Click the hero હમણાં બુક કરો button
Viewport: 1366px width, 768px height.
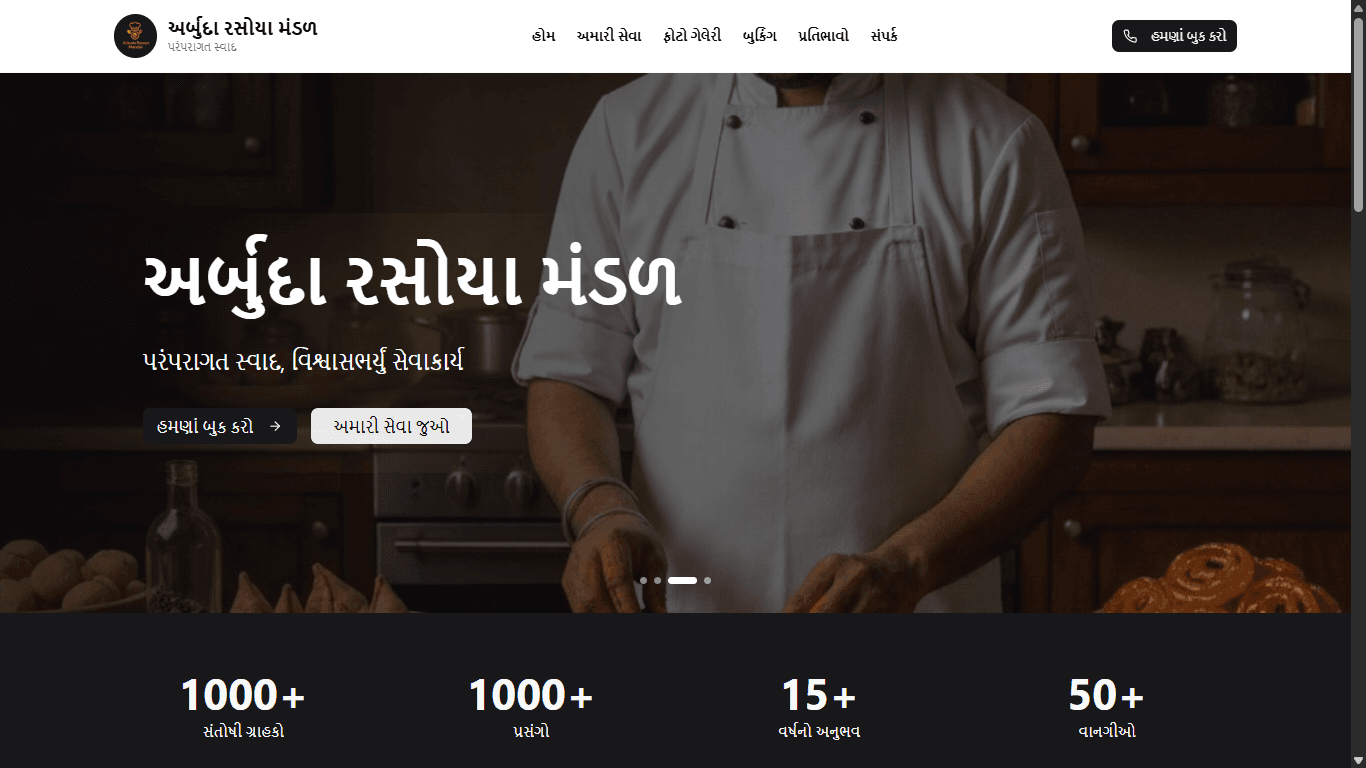click(220, 426)
